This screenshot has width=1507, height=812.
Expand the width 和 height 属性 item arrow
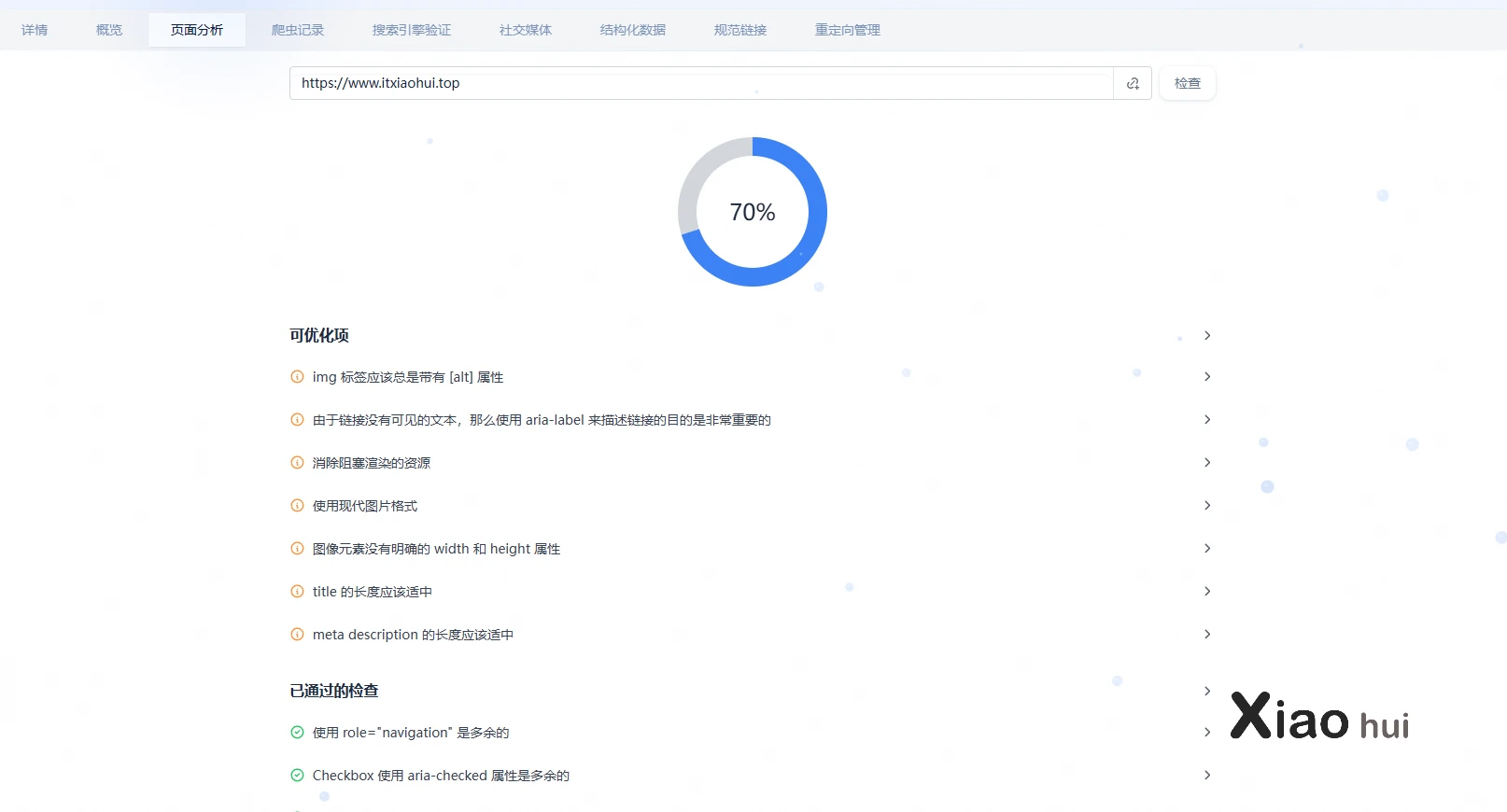(x=1206, y=549)
